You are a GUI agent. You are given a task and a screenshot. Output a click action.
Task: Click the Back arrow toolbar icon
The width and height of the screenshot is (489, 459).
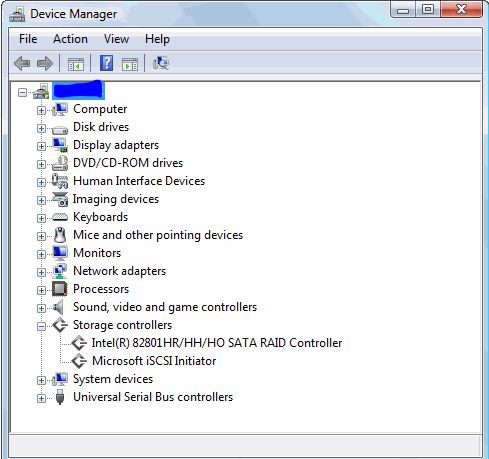click(x=22, y=63)
